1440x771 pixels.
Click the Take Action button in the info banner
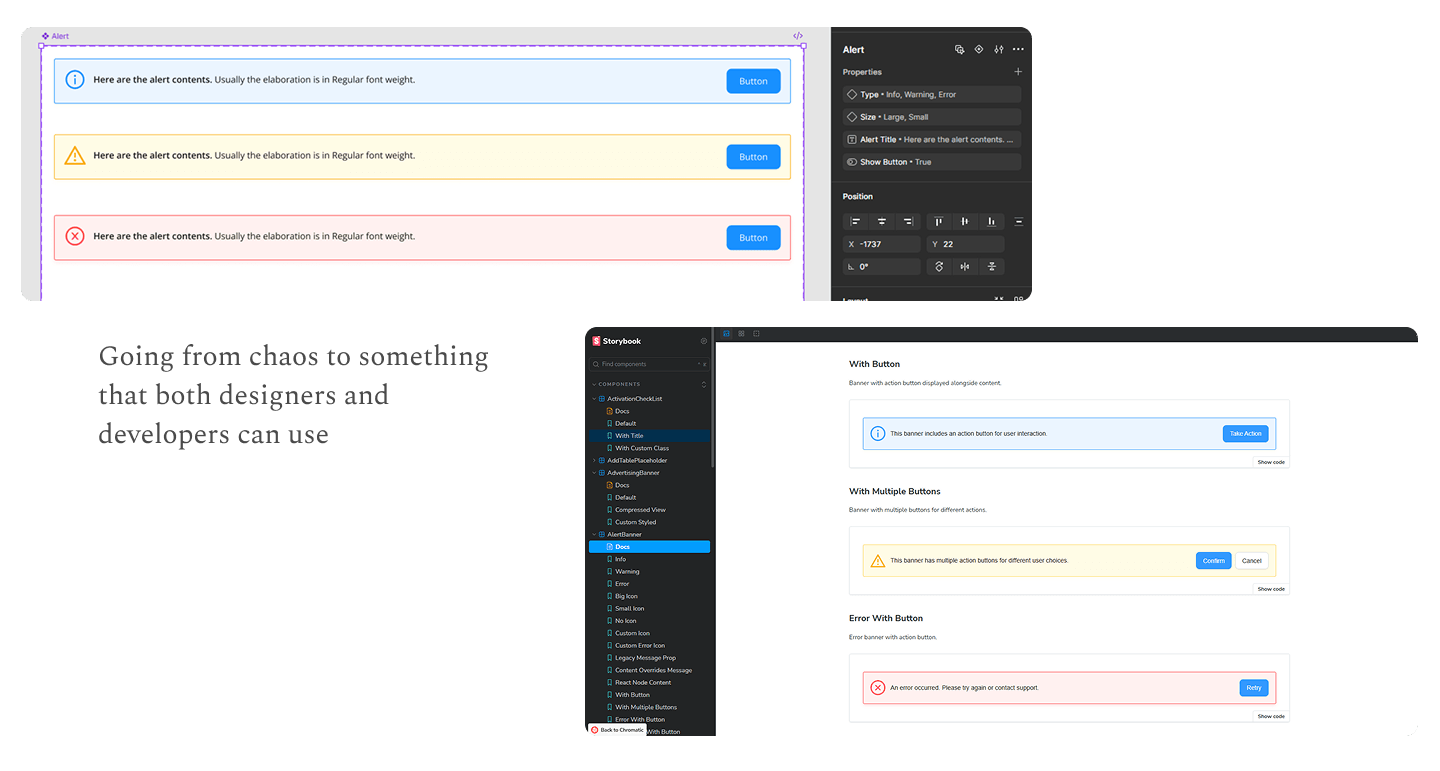coord(1245,433)
